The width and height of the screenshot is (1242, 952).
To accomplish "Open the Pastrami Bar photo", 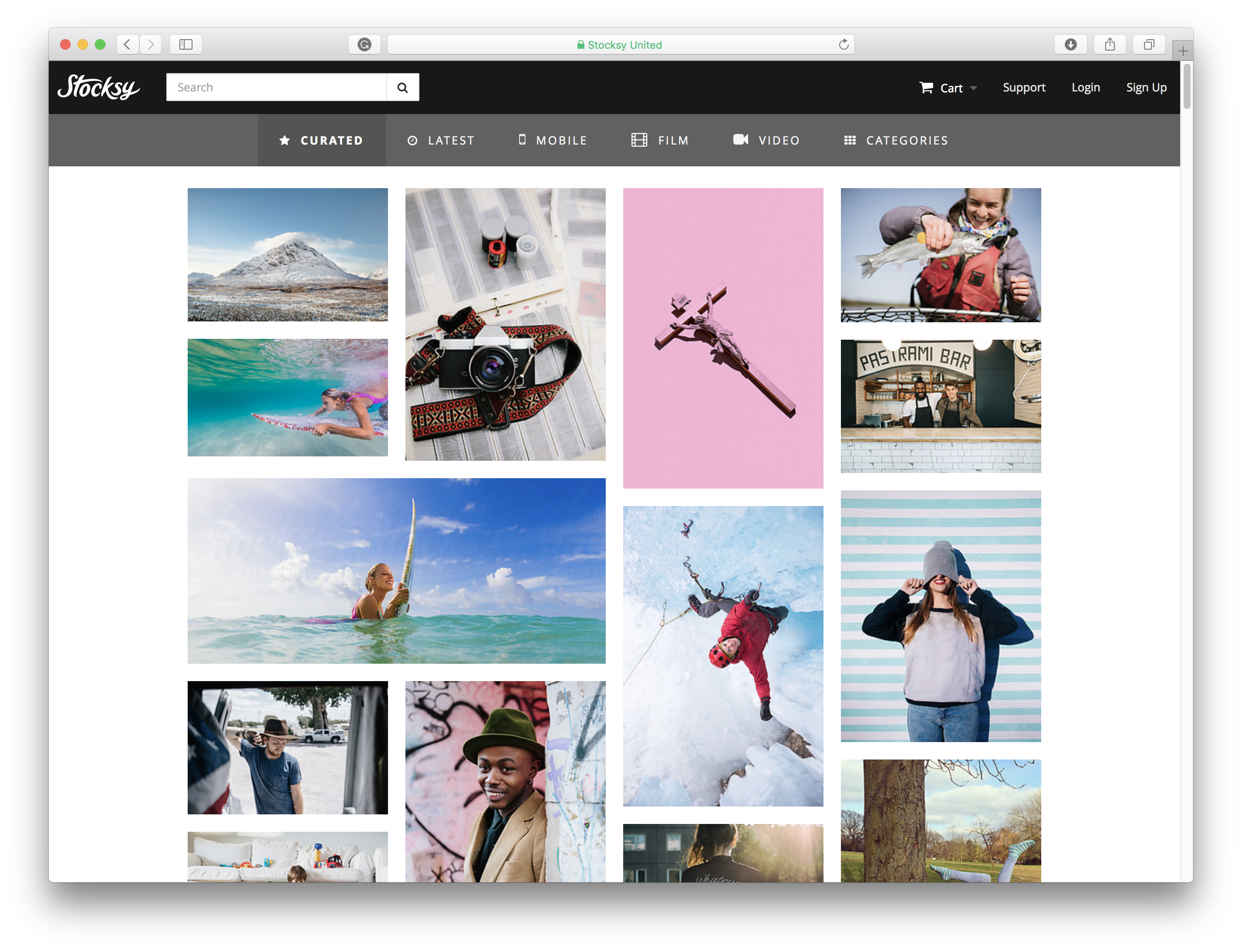I will tap(941, 406).
